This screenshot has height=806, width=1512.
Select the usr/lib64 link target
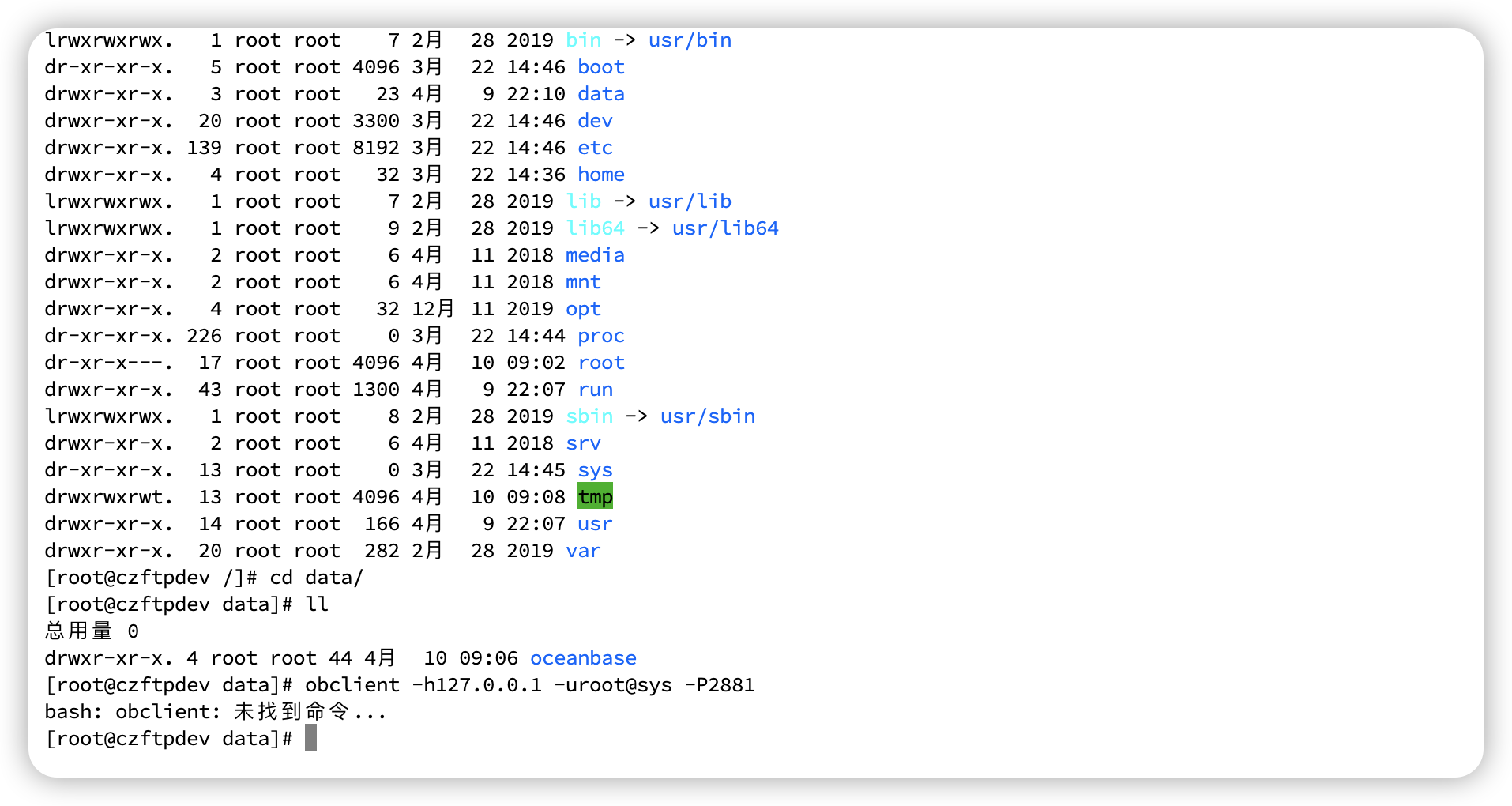[725, 228]
